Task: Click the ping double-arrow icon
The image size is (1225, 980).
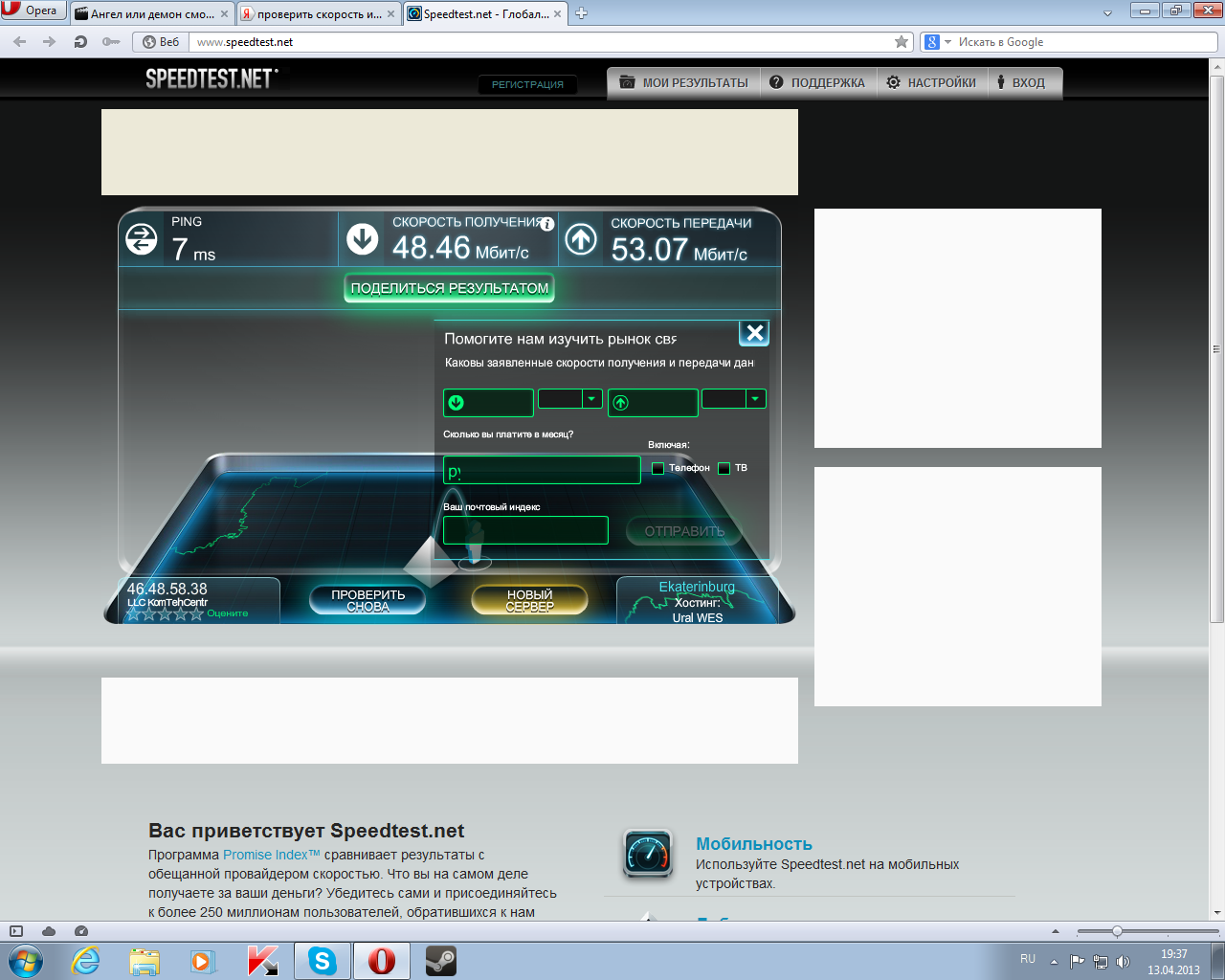Action: click(x=142, y=239)
